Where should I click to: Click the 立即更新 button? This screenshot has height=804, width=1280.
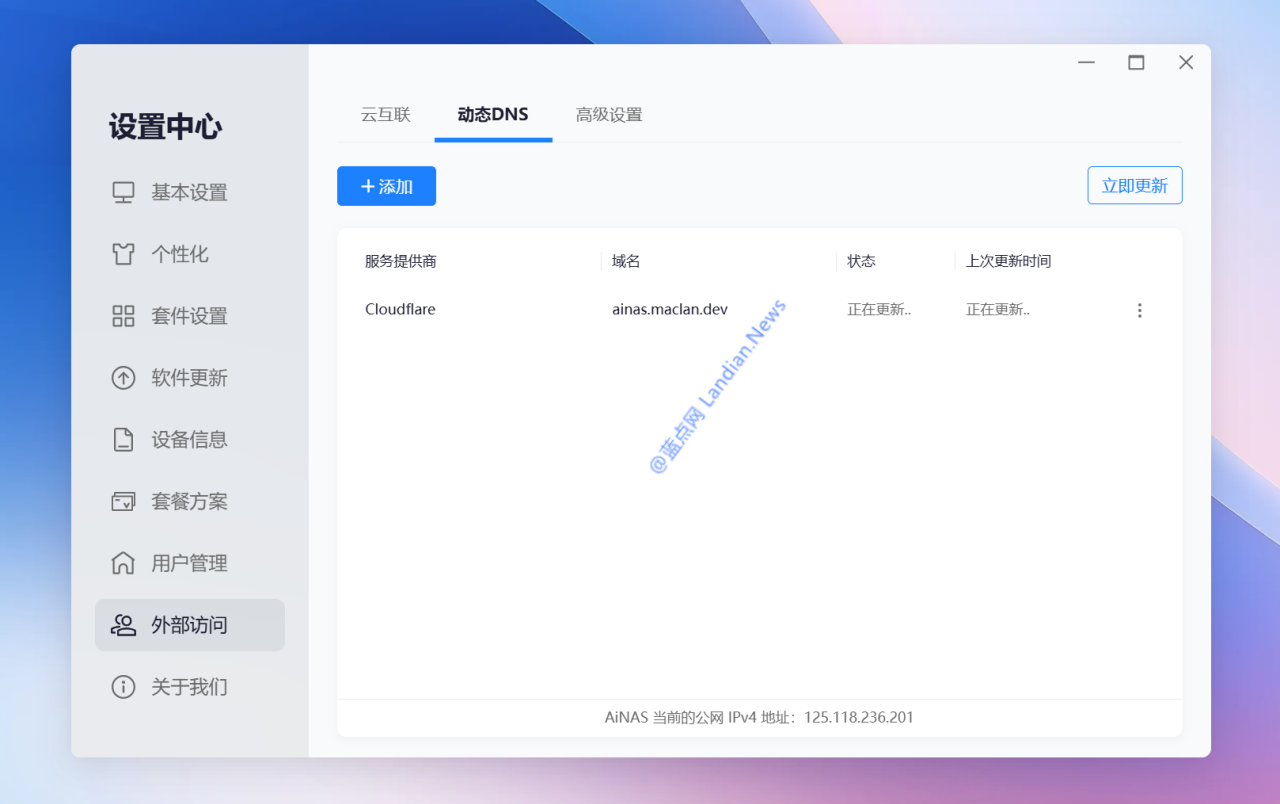1135,185
